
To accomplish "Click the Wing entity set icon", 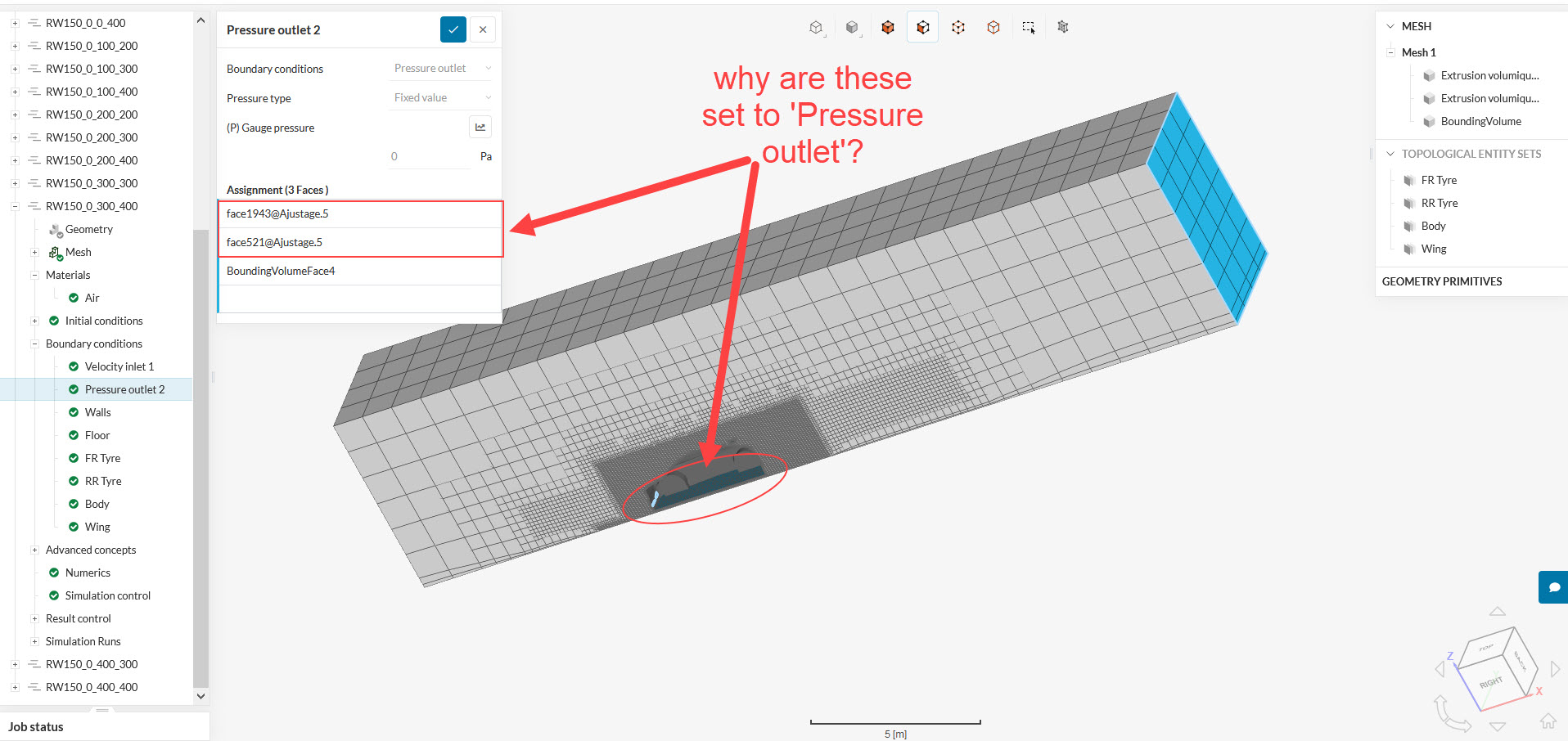I will [1409, 249].
